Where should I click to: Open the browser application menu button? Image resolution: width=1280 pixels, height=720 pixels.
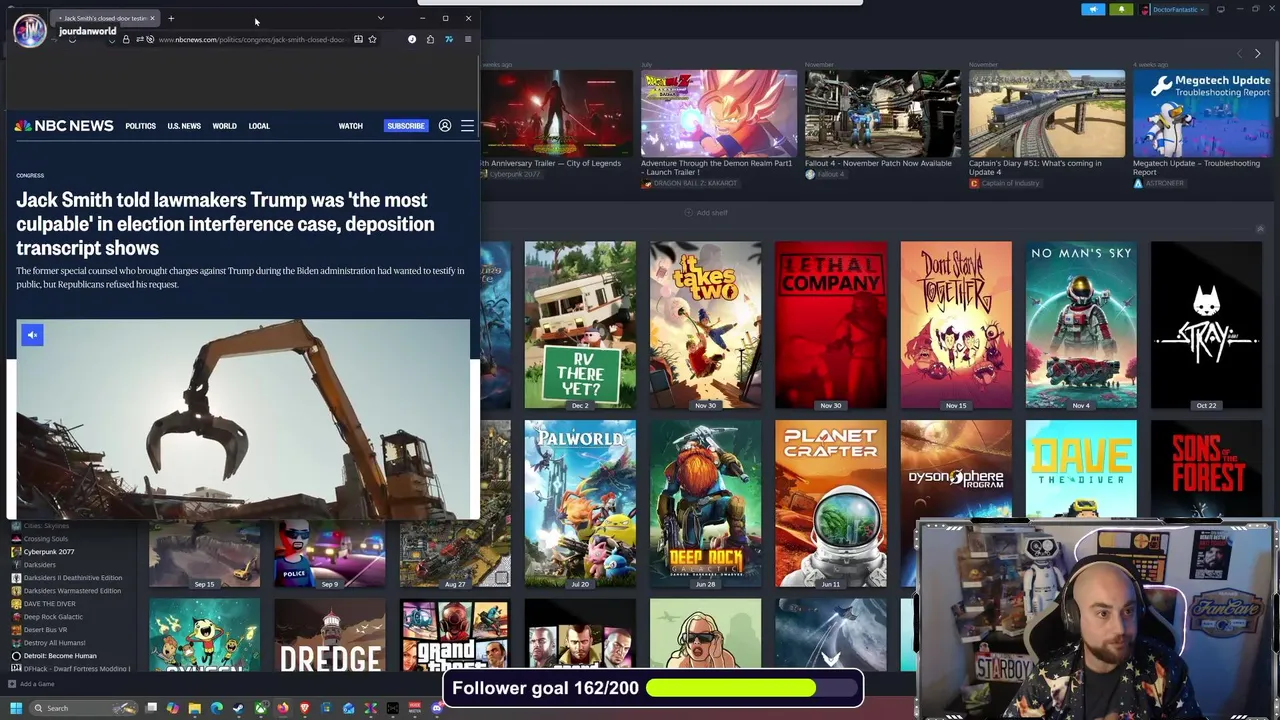[467, 39]
